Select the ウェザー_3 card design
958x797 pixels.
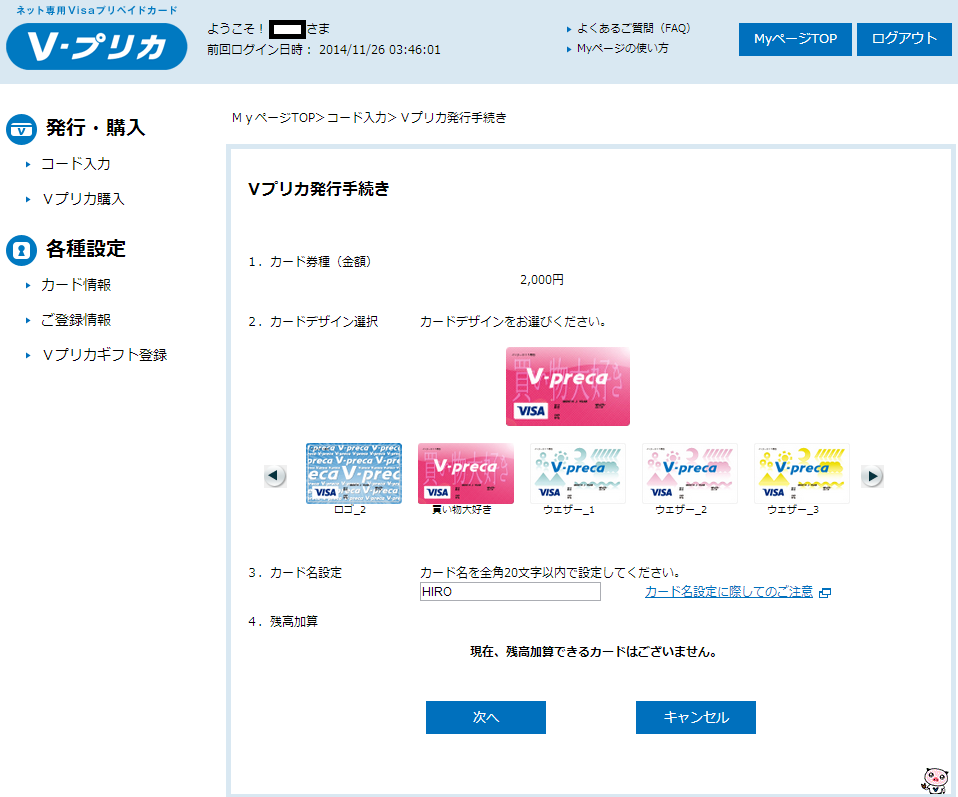pos(802,473)
